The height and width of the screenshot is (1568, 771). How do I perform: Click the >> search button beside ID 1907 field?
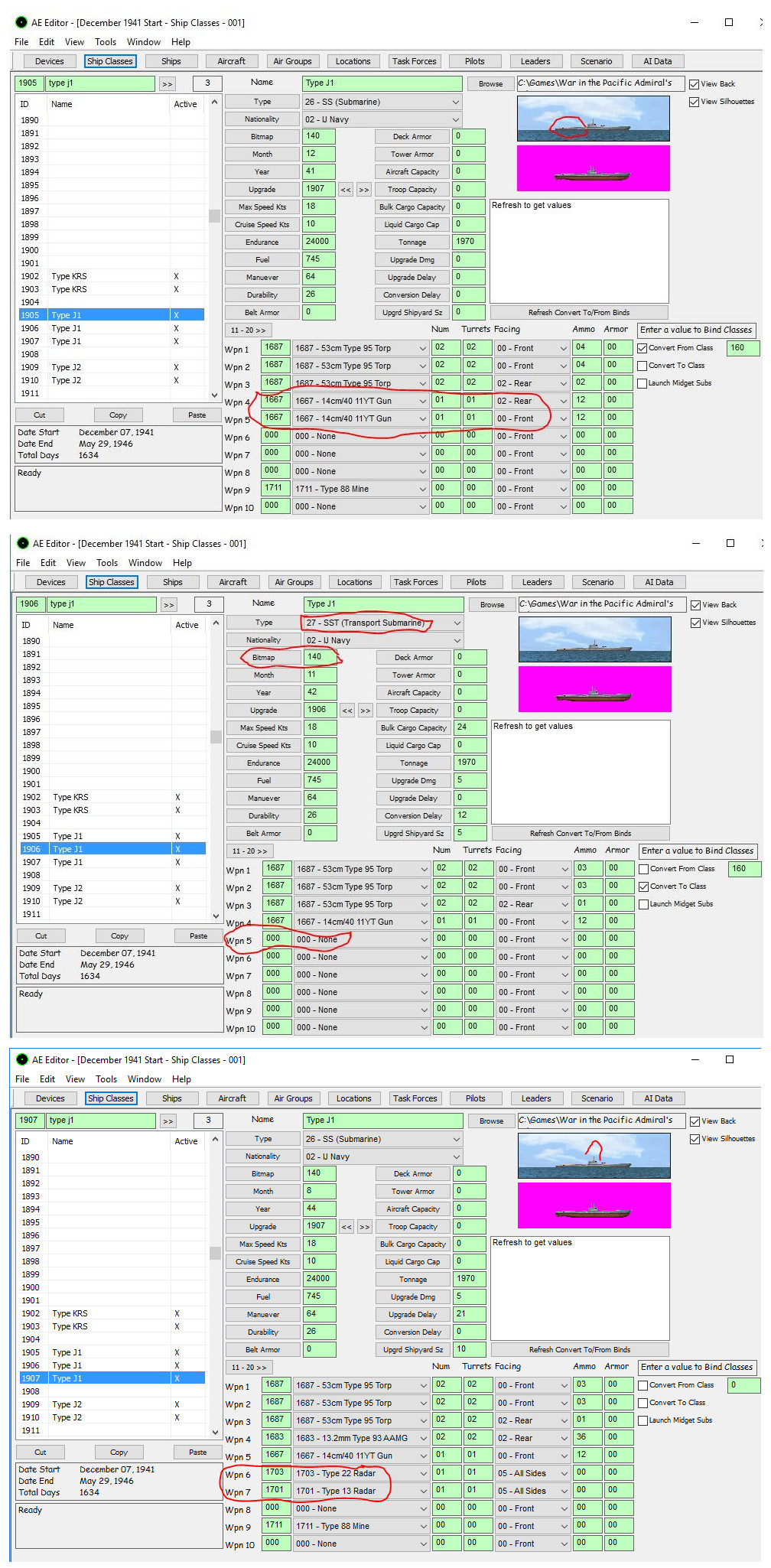pyautogui.click(x=168, y=1121)
